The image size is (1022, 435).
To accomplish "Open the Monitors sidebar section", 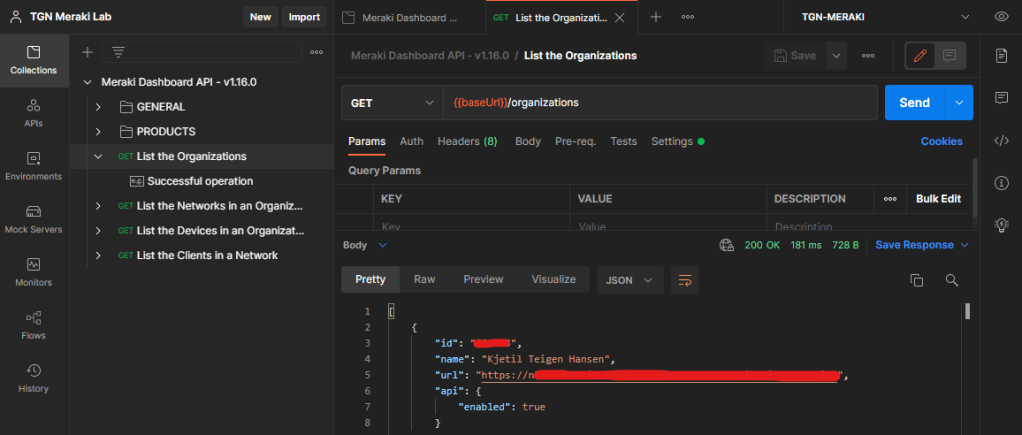I will (x=33, y=271).
